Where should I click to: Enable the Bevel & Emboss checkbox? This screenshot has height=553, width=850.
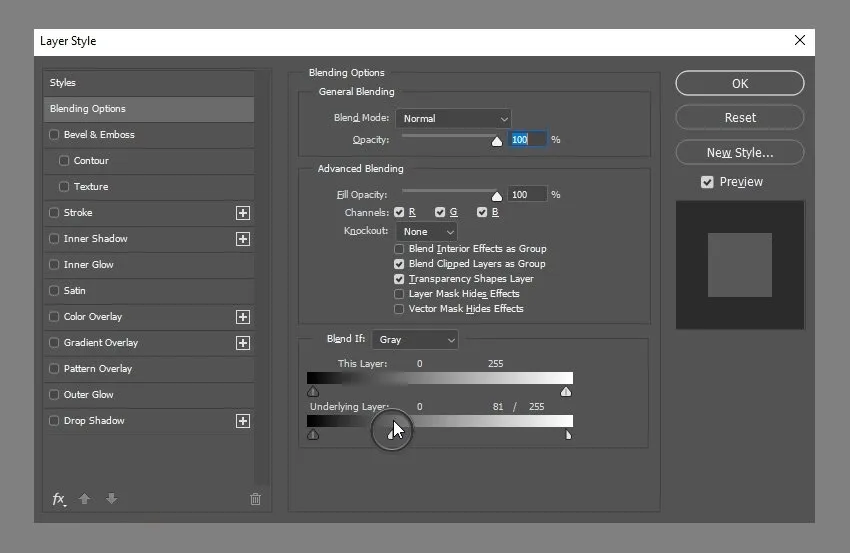pyautogui.click(x=54, y=135)
